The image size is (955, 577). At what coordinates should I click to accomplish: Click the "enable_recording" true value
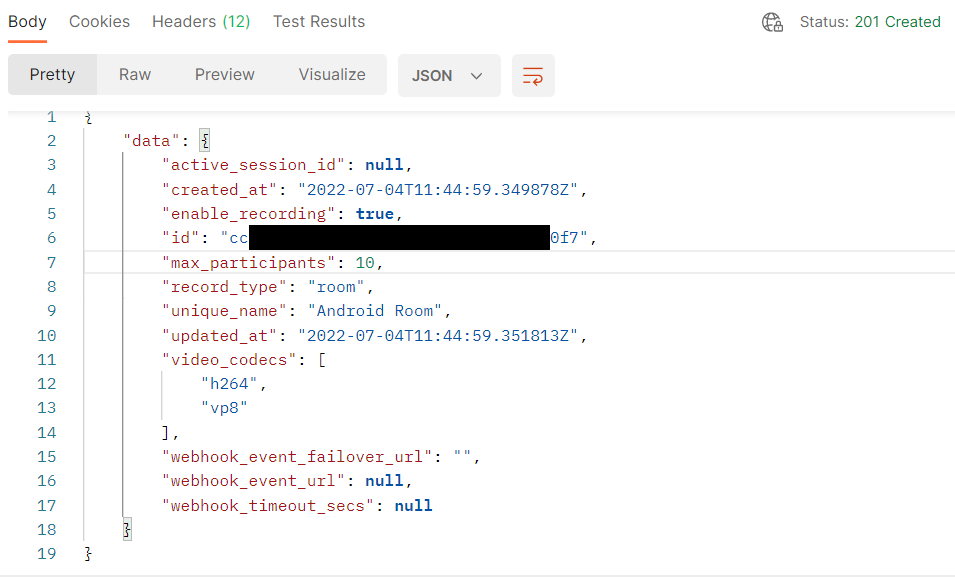[375, 214]
